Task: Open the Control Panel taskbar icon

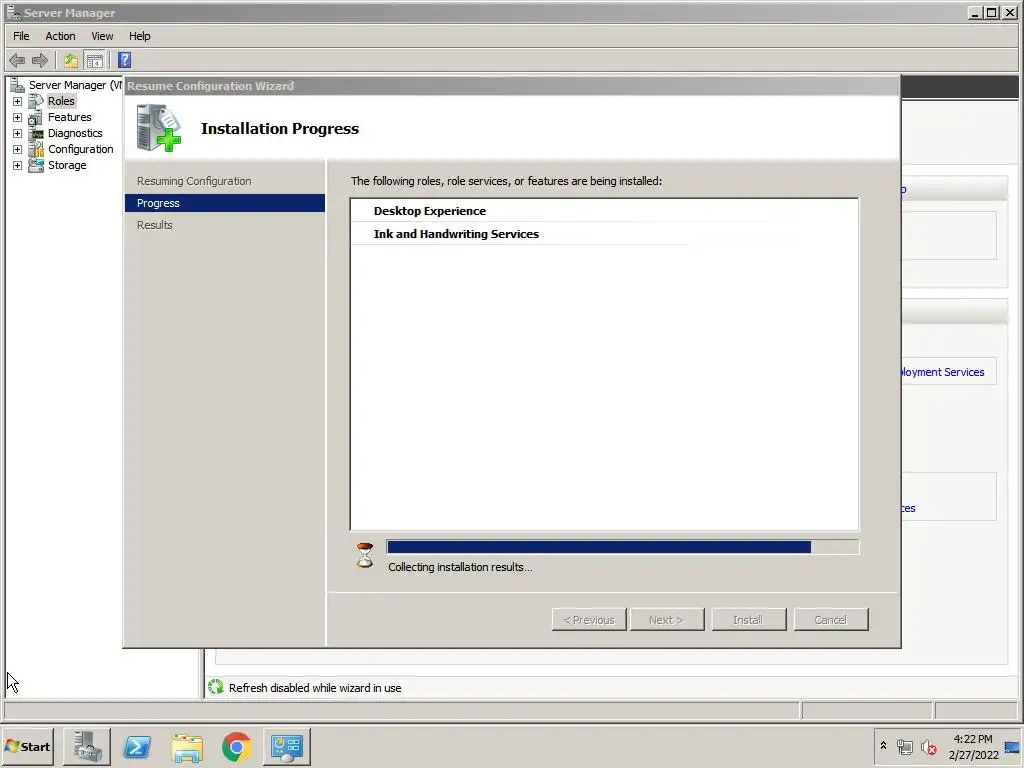Action: 287,746
